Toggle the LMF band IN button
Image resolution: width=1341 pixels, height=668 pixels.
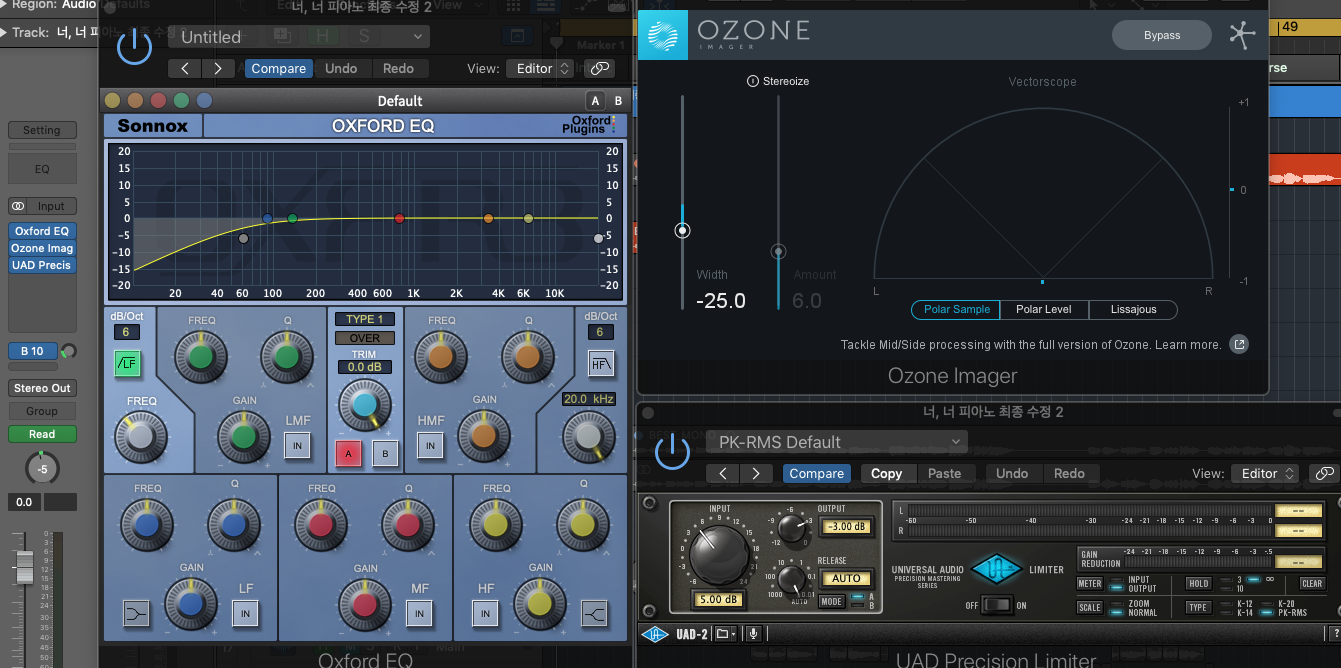[297, 445]
